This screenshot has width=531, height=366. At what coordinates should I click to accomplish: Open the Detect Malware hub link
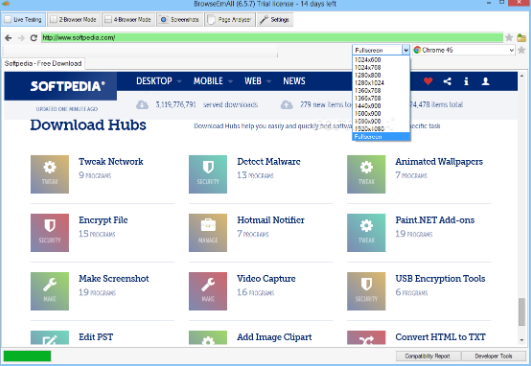(x=269, y=162)
